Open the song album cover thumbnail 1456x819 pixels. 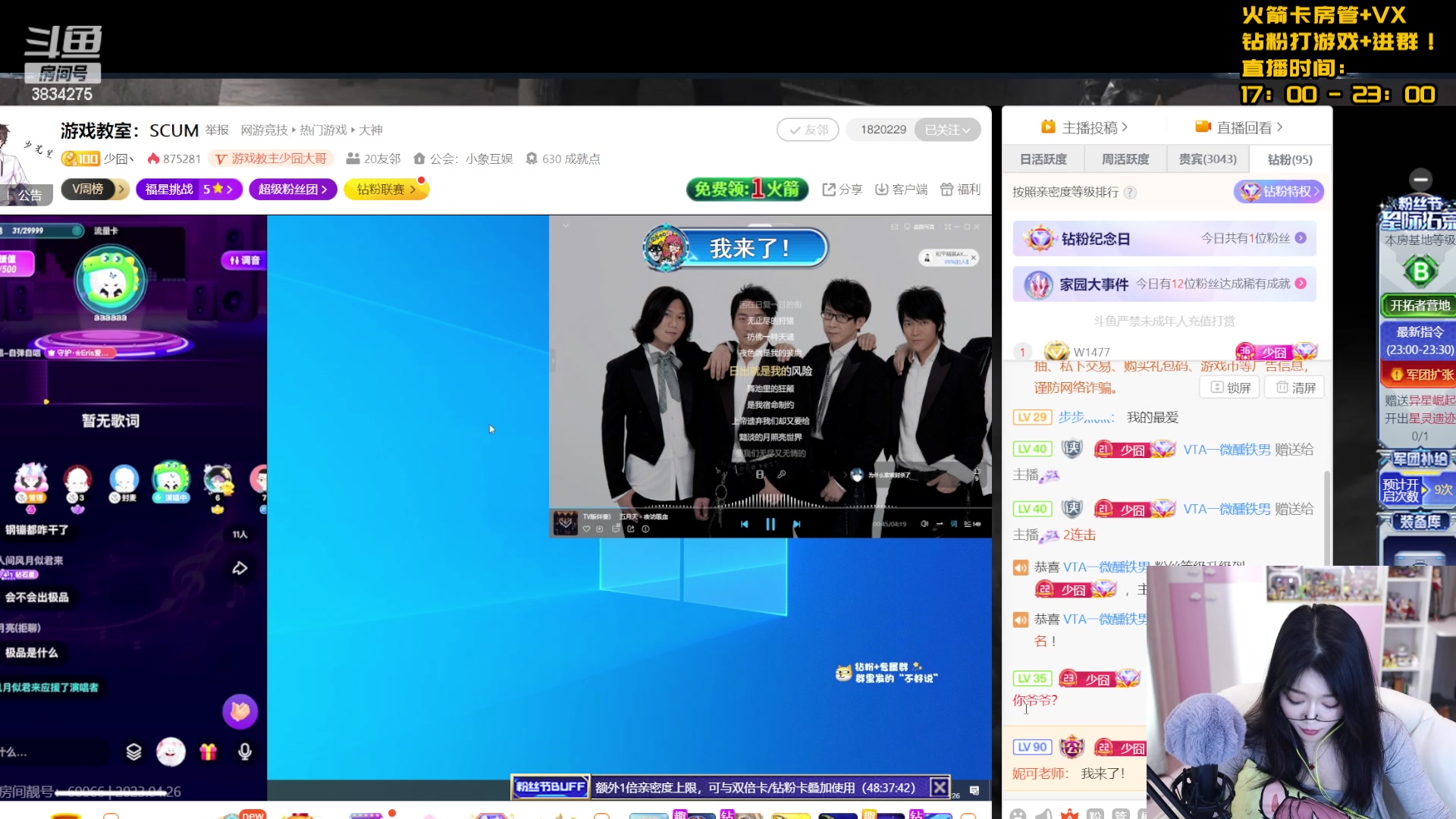click(565, 523)
